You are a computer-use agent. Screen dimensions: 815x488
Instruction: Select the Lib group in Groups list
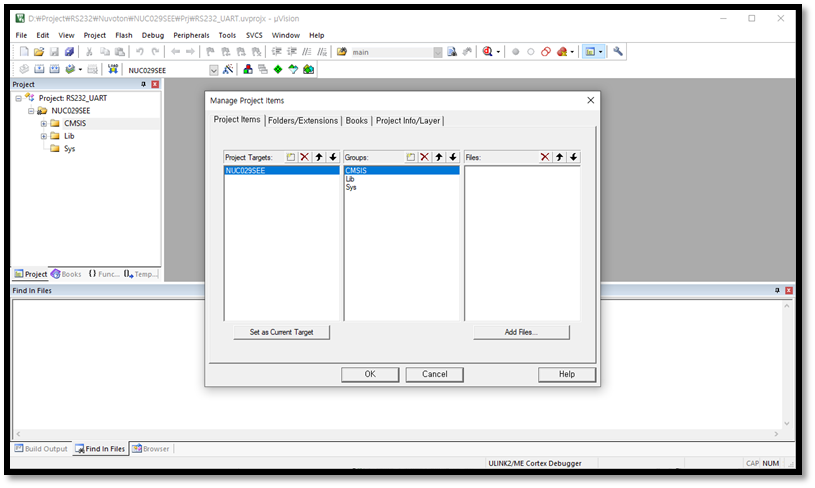(350, 179)
